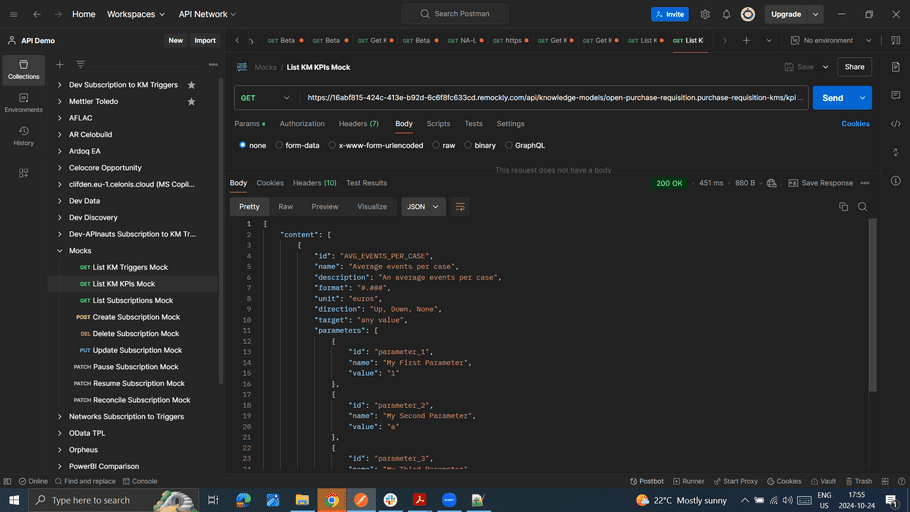Open the History sidebar panel
The width and height of the screenshot is (910, 512).
pyautogui.click(x=23, y=136)
